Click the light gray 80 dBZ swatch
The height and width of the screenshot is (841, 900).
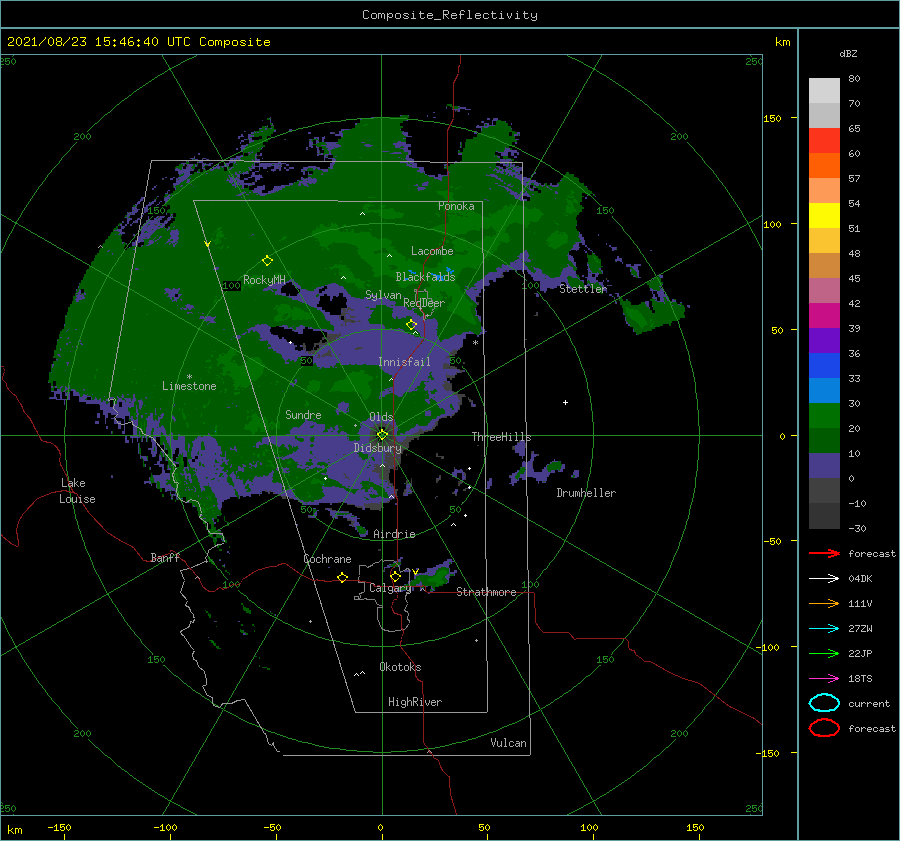click(824, 90)
